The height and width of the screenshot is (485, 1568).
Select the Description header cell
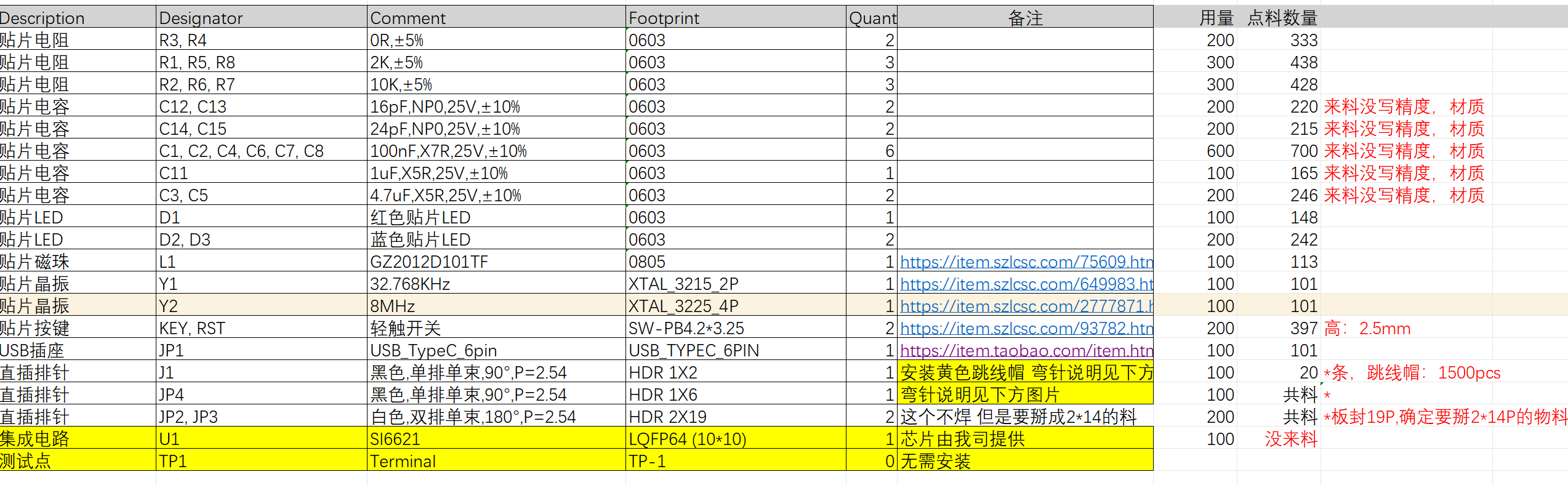[77, 18]
